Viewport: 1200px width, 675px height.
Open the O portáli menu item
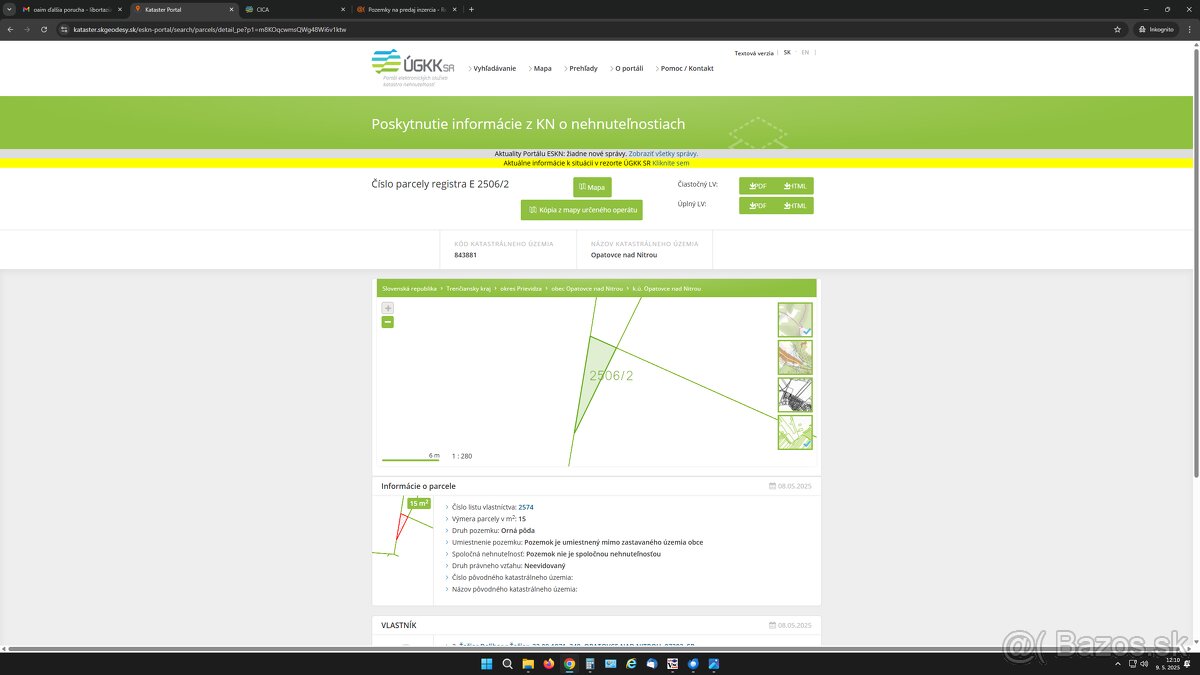coord(629,69)
